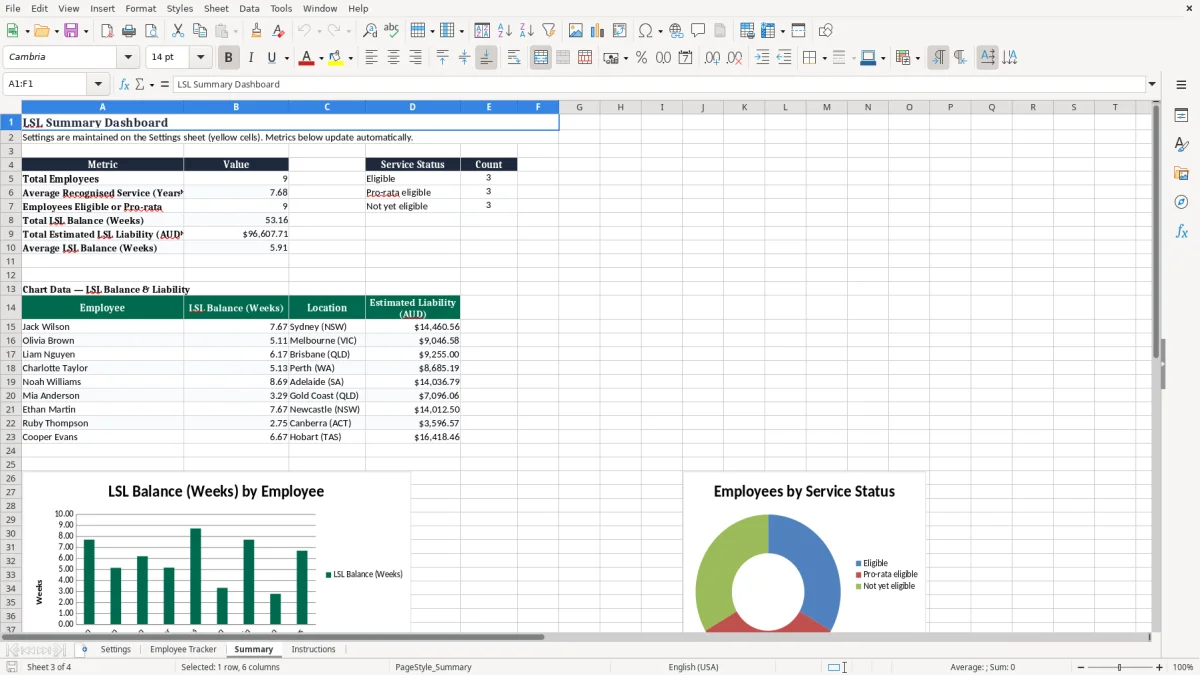The image size is (1200, 675).
Task: Switch to Employee Tracker sheet tab
Action: coord(183,649)
